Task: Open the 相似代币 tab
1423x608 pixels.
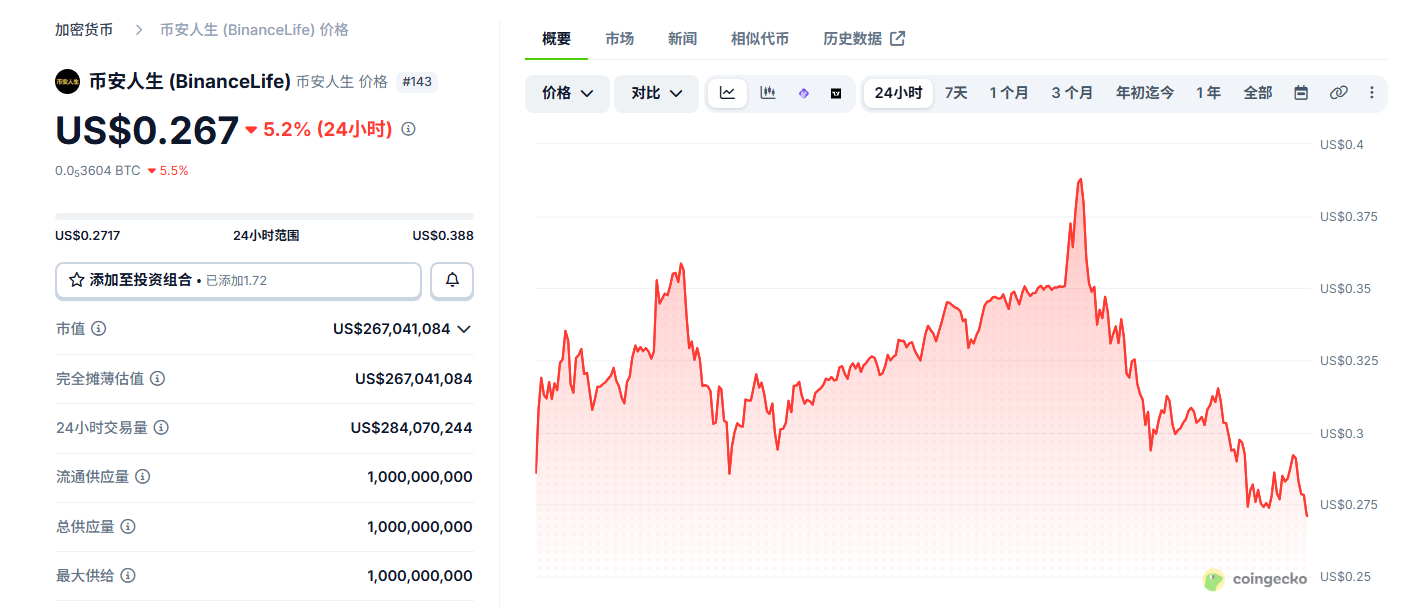Action: click(760, 39)
